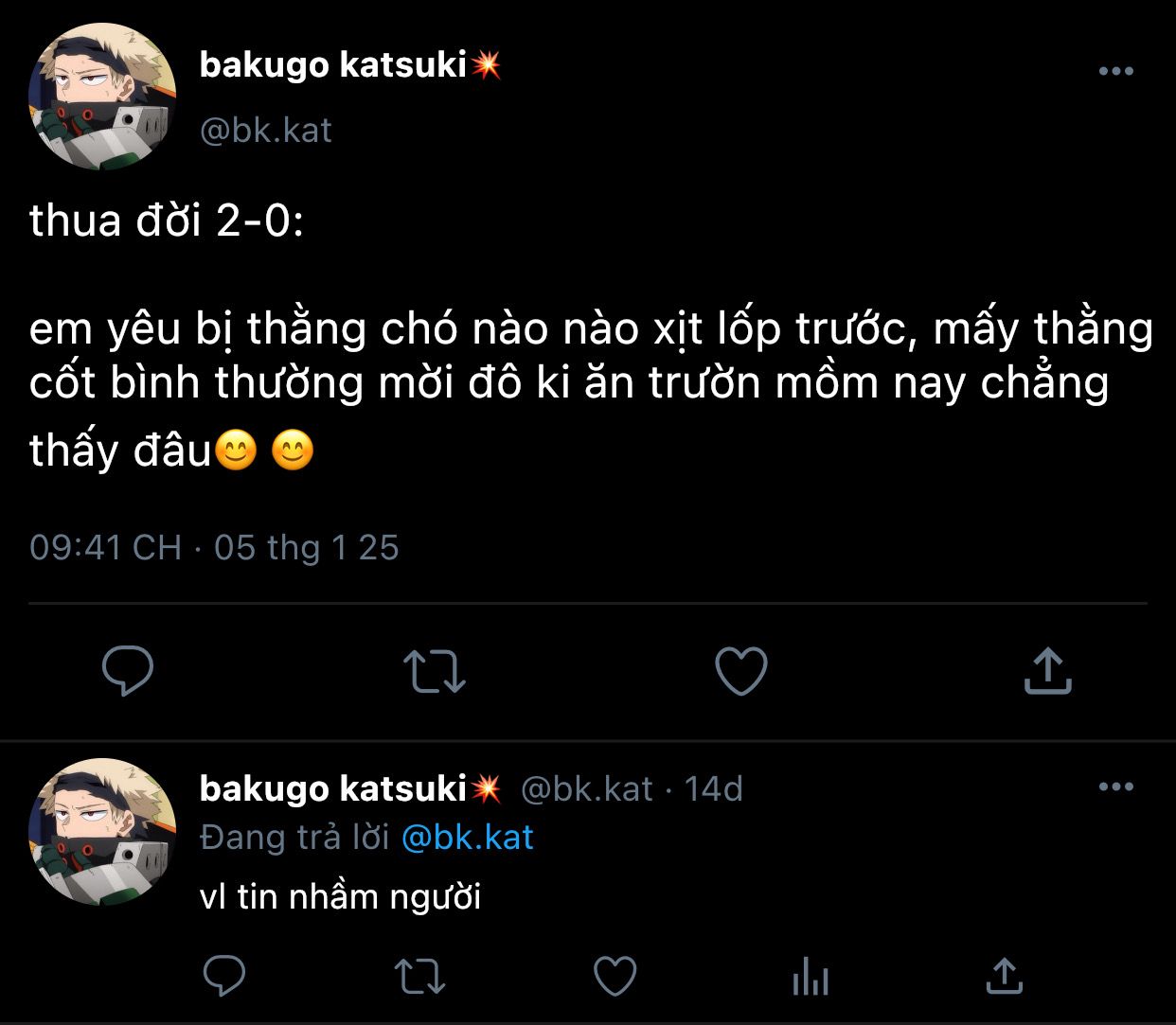Retweet the "vl tin nhầm người" reply
The image size is (1176, 1025).
[x=419, y=975]
